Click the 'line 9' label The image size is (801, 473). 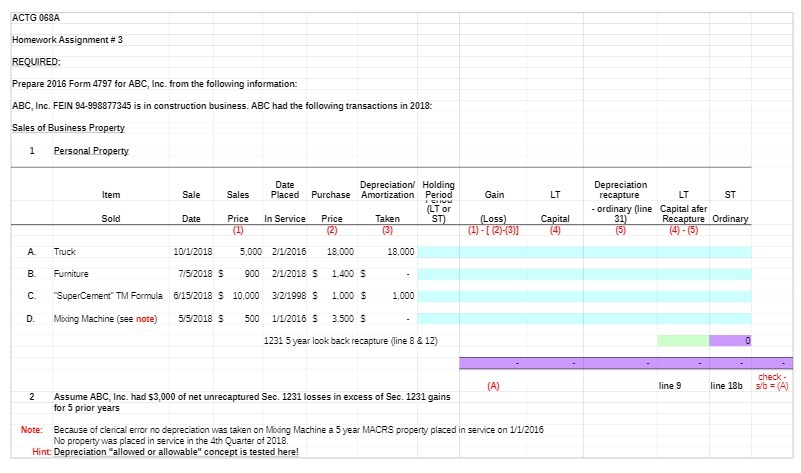tap(670, 386)
